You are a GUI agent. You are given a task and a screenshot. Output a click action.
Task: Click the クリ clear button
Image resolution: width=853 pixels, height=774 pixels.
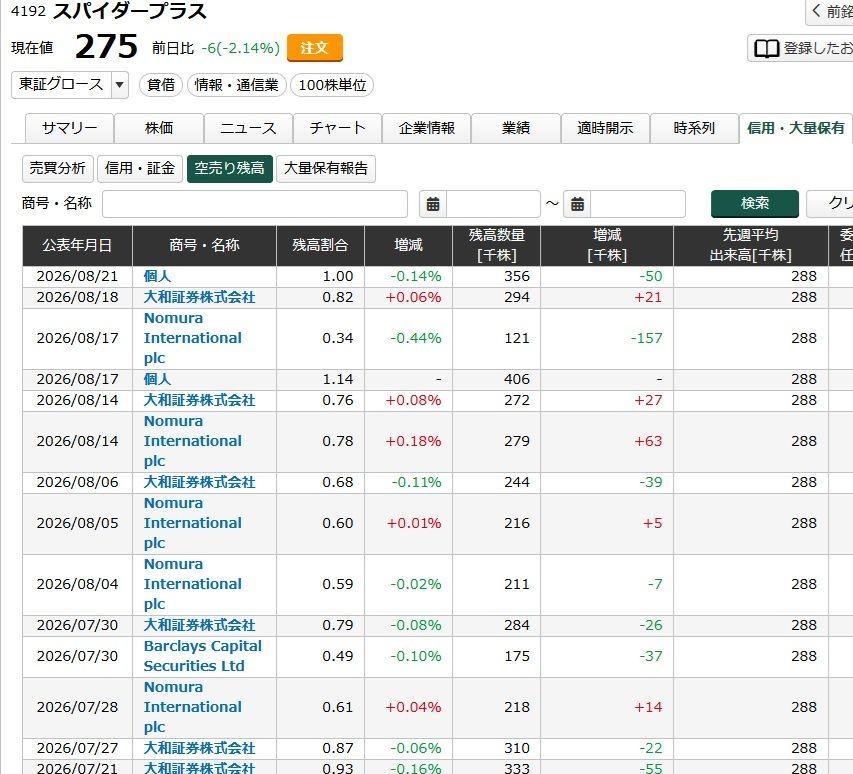click(x=830, y=204)
